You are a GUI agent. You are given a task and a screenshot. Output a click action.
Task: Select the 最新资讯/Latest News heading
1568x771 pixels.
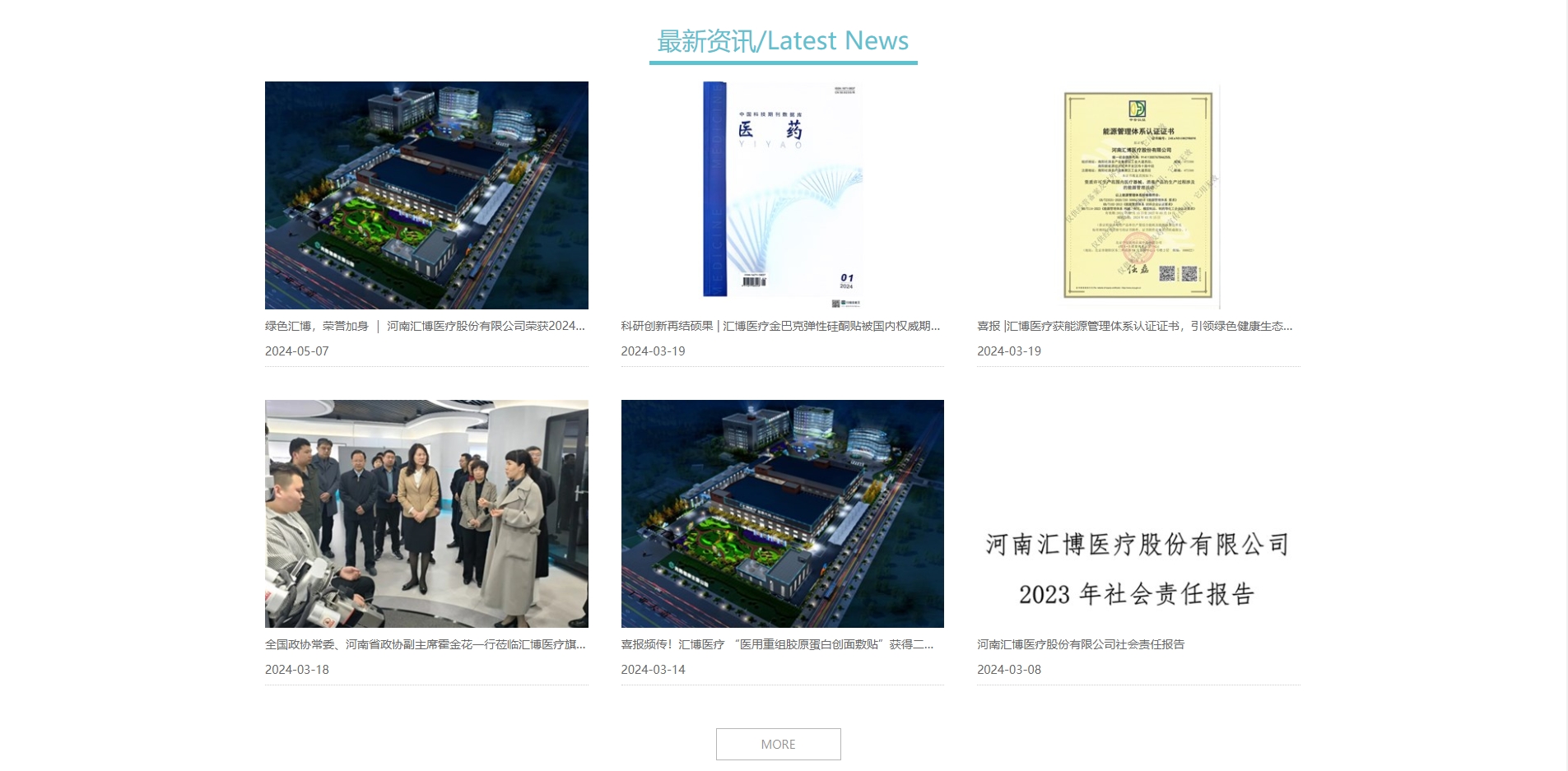tap(783, 41)
